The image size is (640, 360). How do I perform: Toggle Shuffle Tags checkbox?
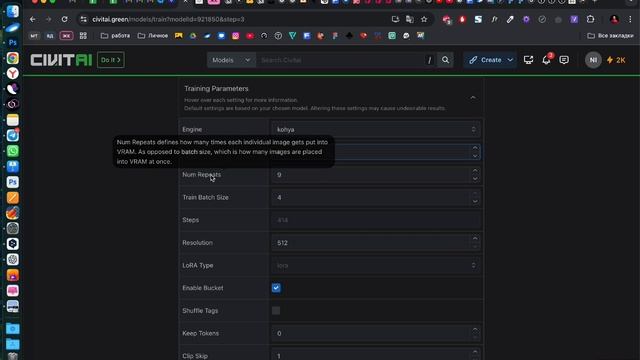point(276,311)
